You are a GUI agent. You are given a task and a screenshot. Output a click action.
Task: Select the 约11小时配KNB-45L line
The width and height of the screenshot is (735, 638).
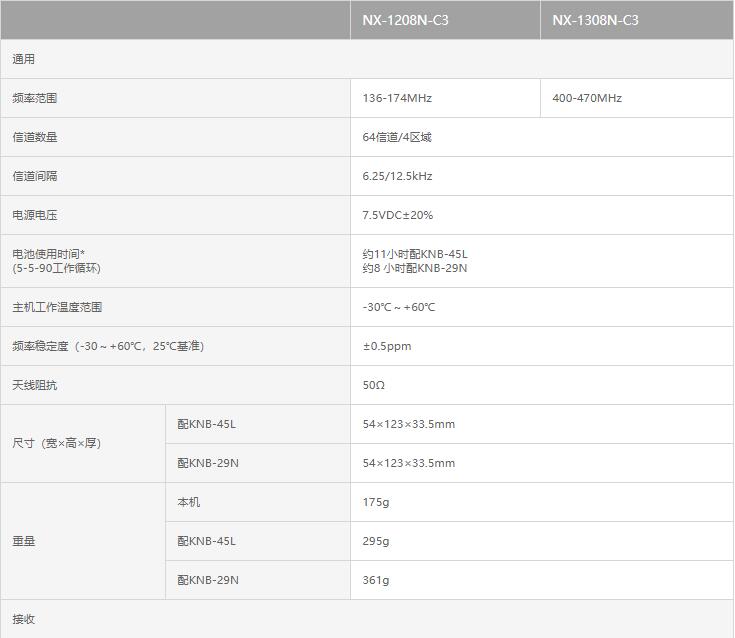point(415,254)
